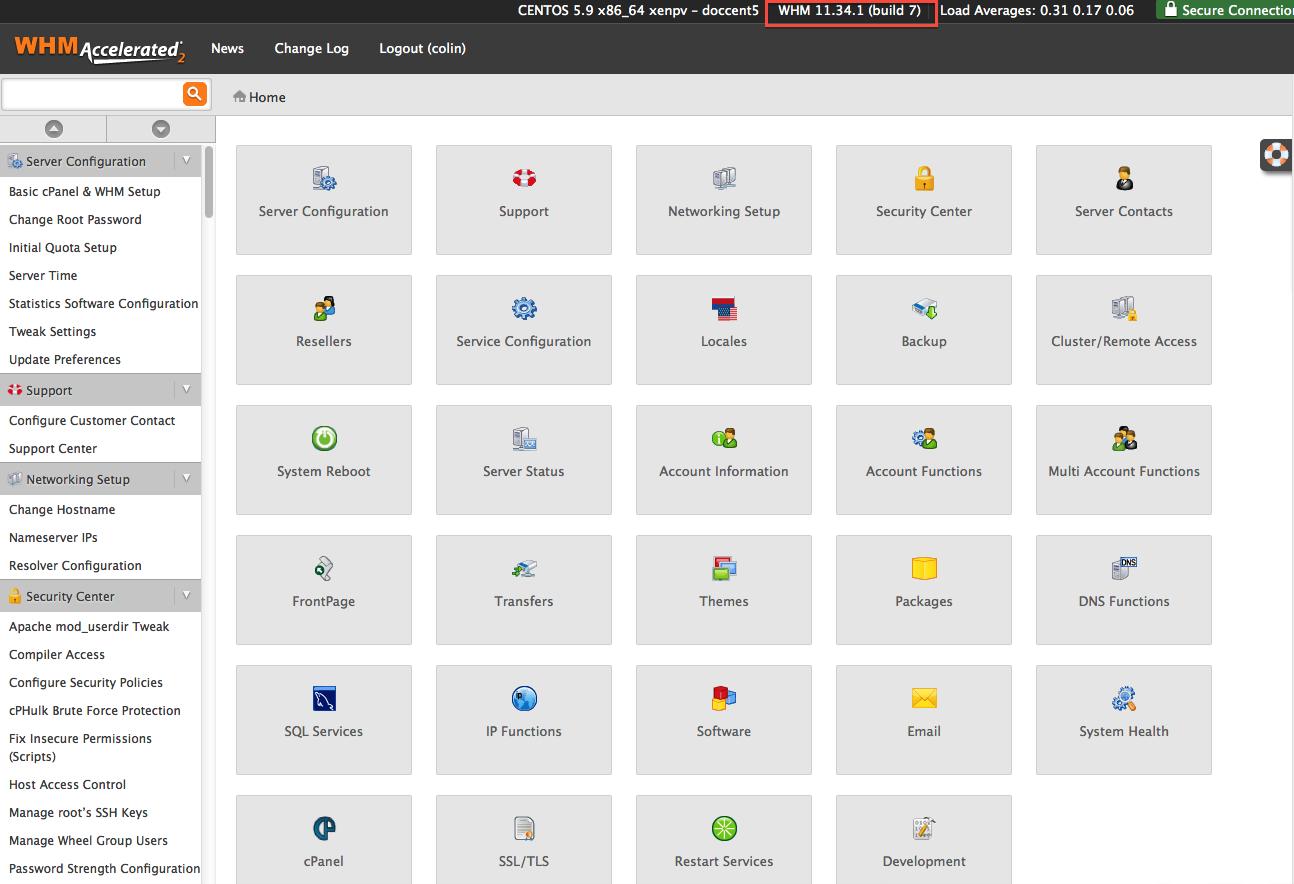Open the Themes tile

click(x=724, y=590)
